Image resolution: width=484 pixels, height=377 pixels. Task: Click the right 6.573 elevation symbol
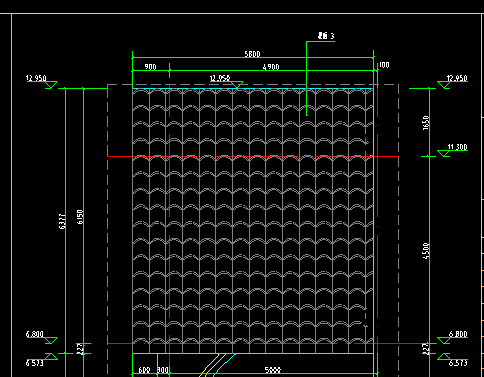pos(444,357)
